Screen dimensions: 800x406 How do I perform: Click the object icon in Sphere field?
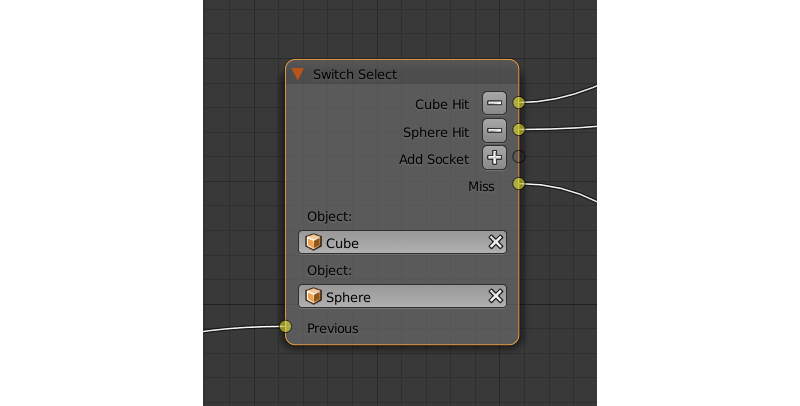click(314, 296)
